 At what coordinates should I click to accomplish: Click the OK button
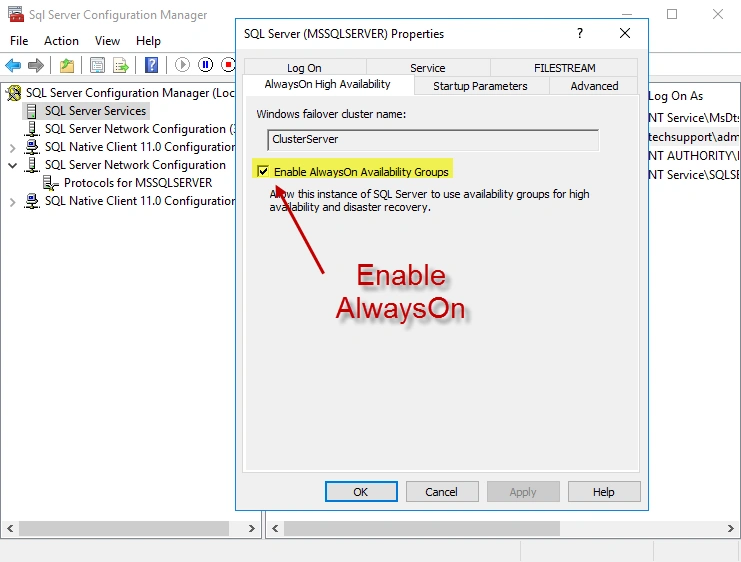[x=361, y=492]
